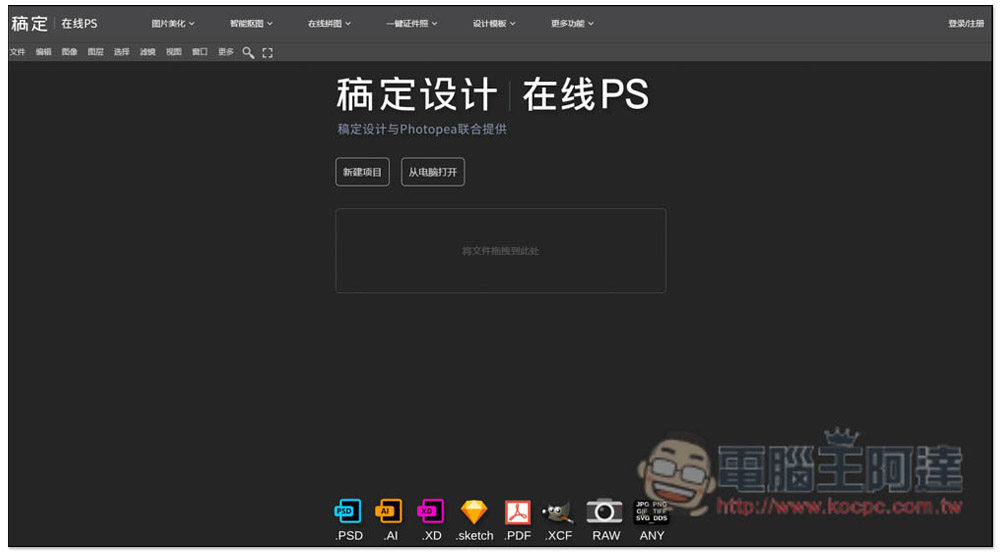Click the .PDF file format icon
Image resolution: width=1000 pixels, height=553 pixels.
tap(517, 512)
